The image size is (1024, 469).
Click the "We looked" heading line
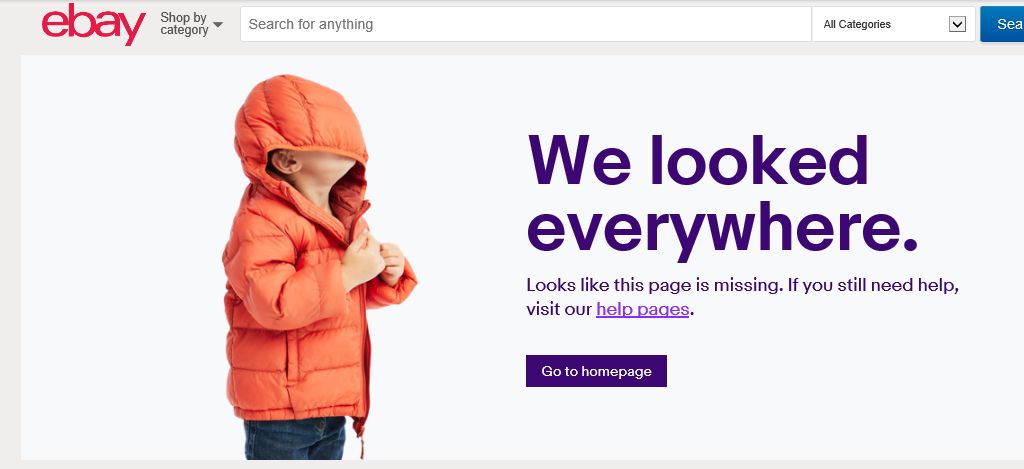coord(698,160)
